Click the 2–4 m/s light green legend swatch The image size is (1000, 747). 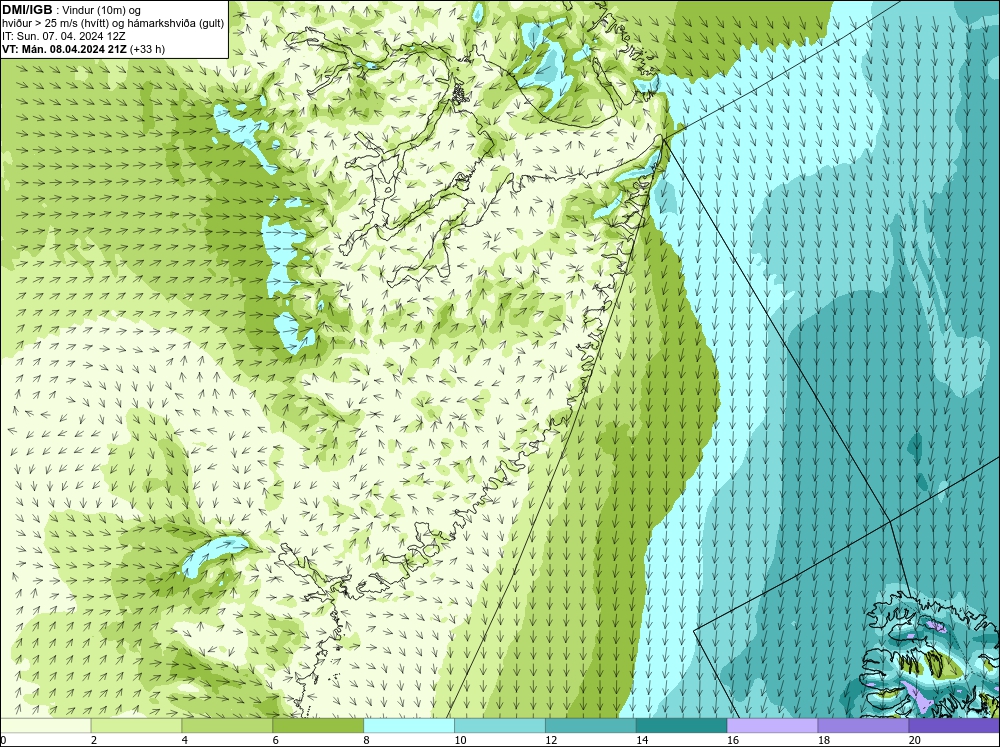tap(136, 725)
